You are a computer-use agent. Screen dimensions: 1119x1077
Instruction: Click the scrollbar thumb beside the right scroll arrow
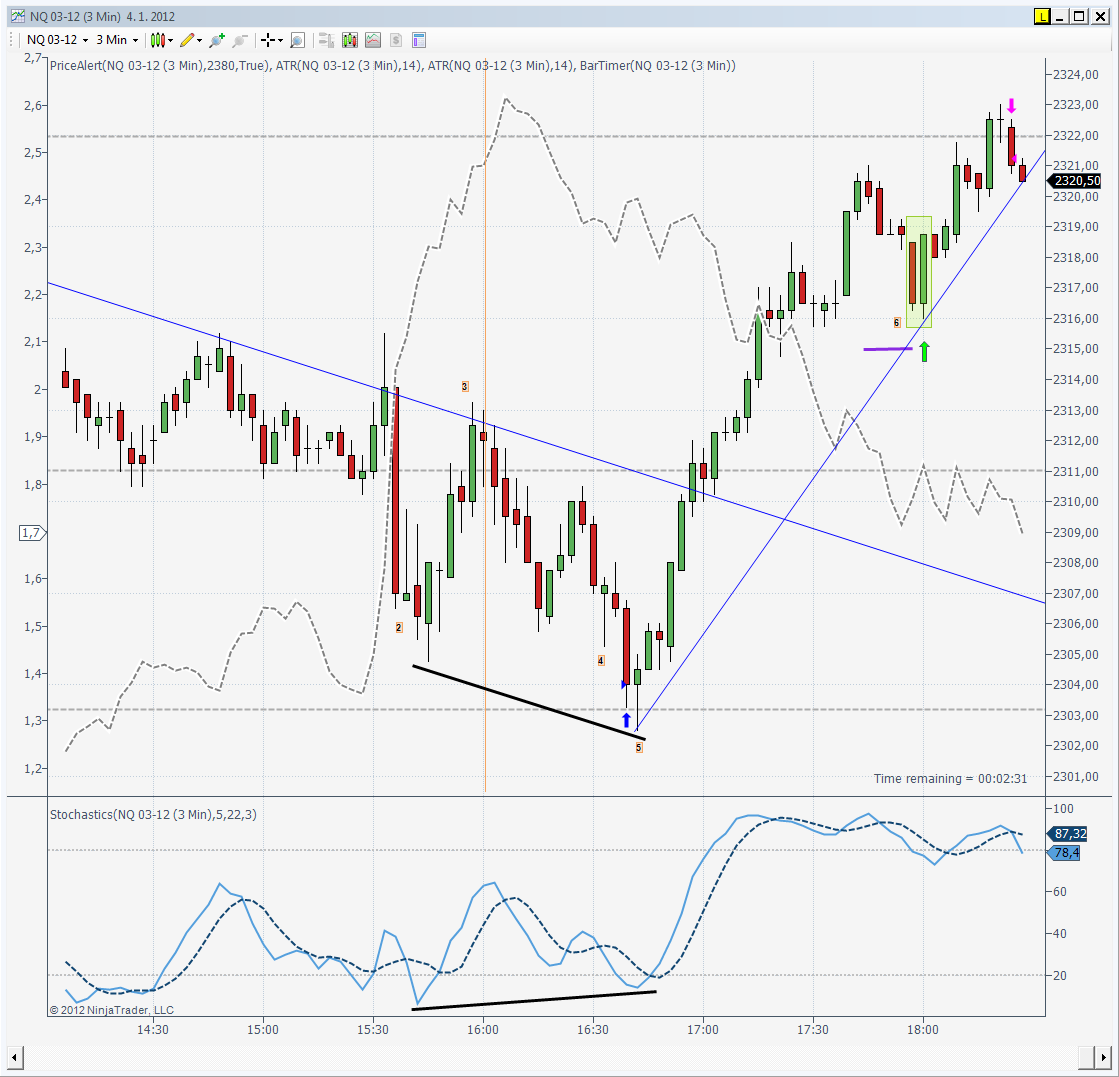click(x=1088, y=1057)
